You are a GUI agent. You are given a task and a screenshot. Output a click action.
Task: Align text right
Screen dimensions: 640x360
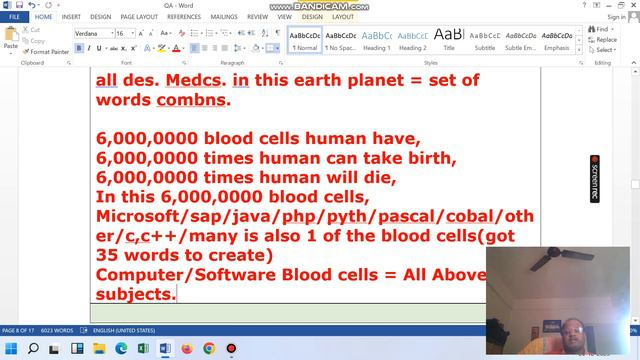pyautogui.click(x=215, y=49)
